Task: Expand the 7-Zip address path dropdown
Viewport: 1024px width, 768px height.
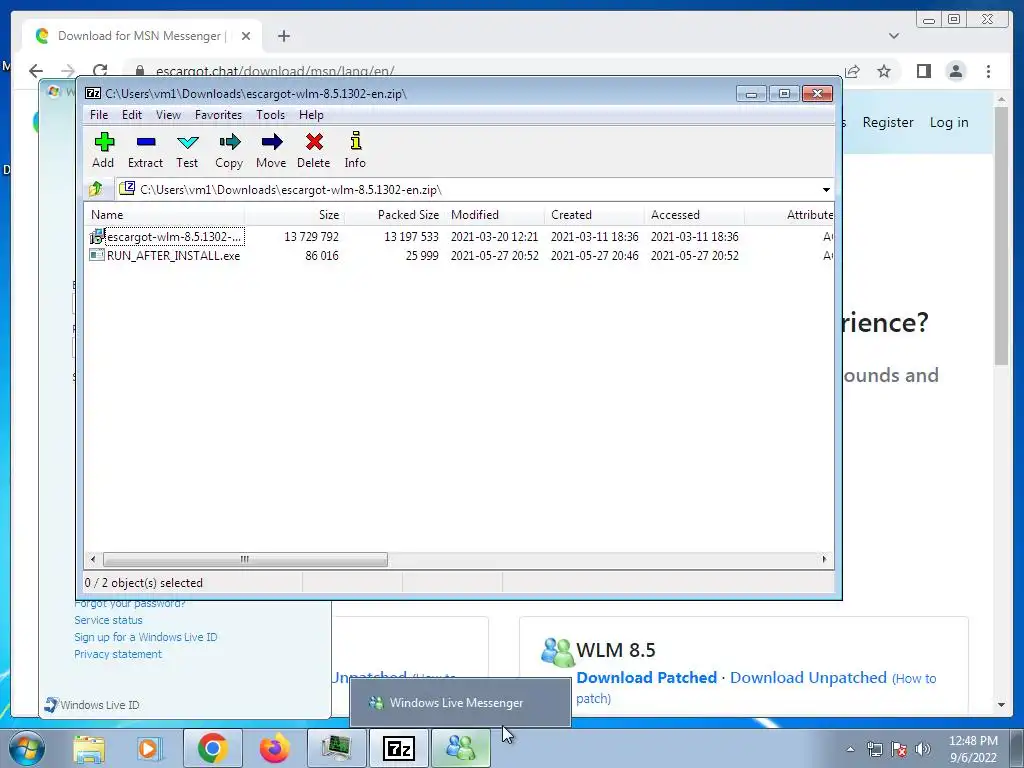Action: pos(826,189)
